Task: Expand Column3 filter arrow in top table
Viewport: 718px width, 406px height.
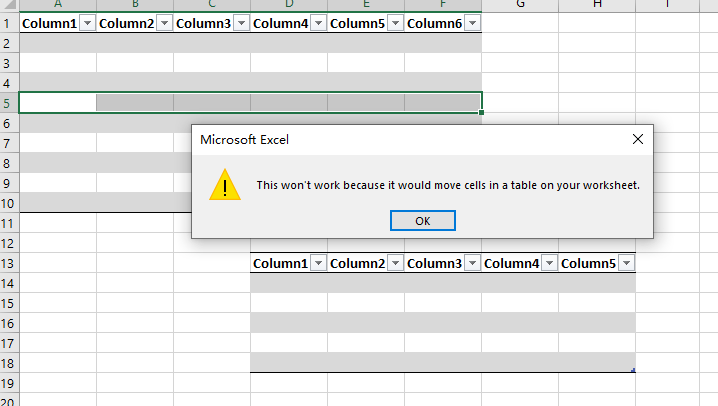Action: [x=241, y=23]
